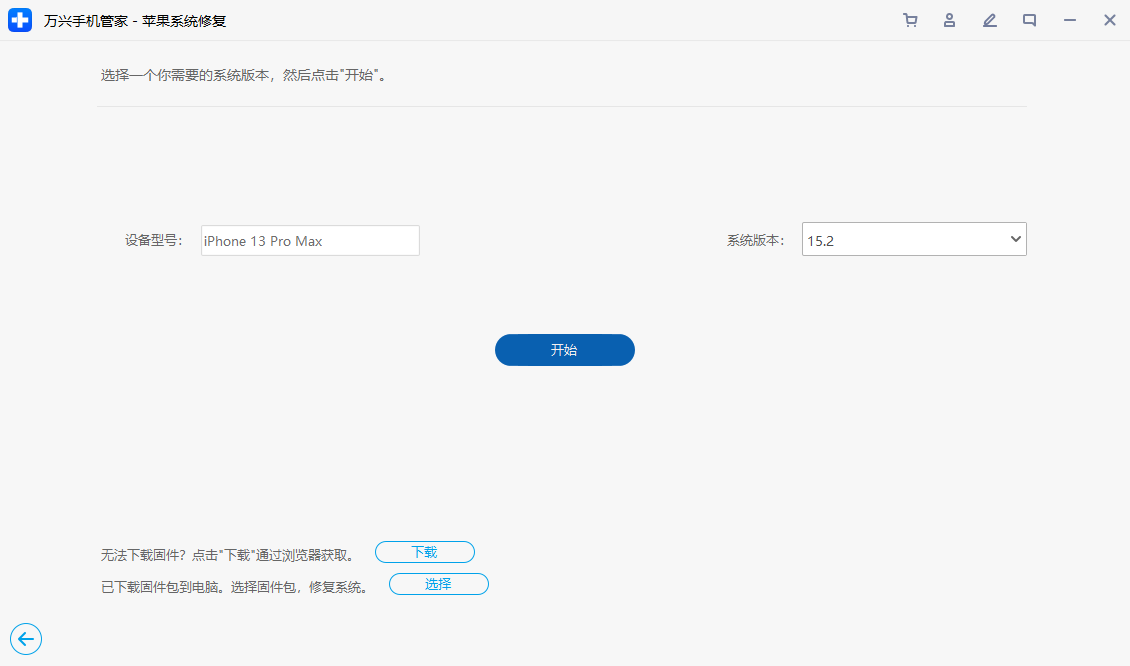
Task: Minimize the 苹果系统修复 window
Action: pos(1069,20)
